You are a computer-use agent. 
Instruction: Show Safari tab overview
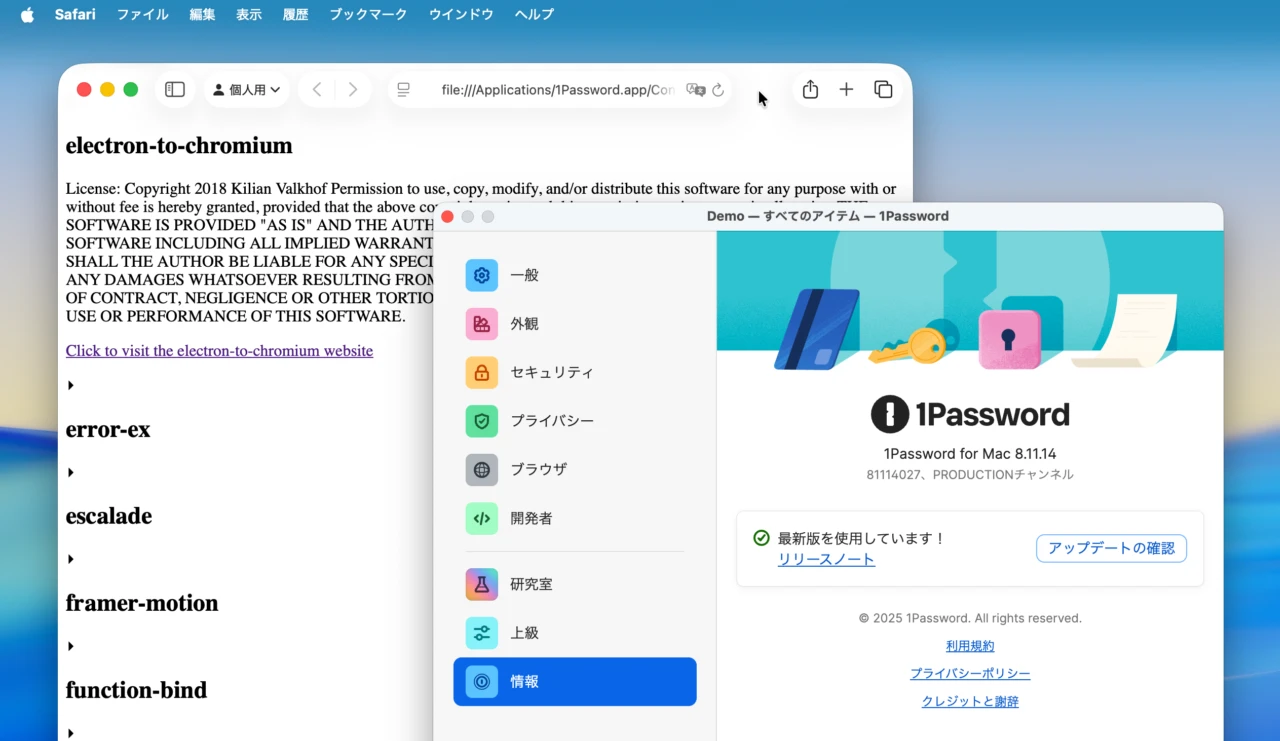pos(883,89)
